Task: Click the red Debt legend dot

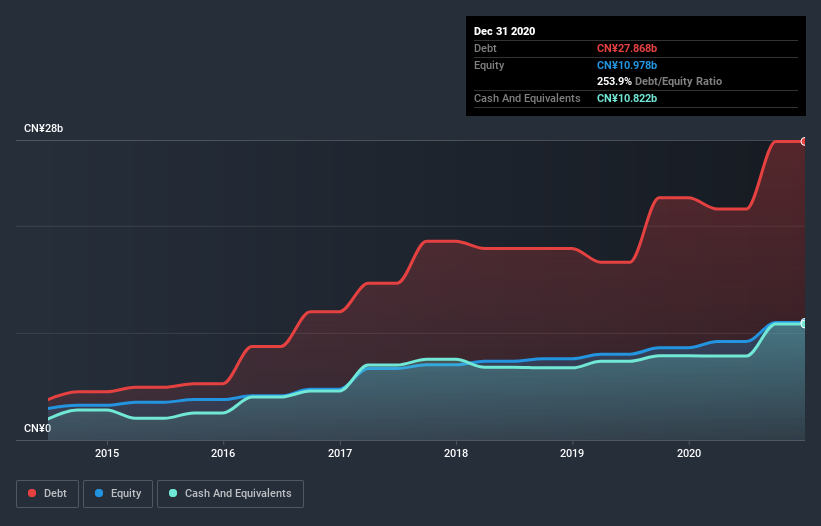Action: [32, 493]
